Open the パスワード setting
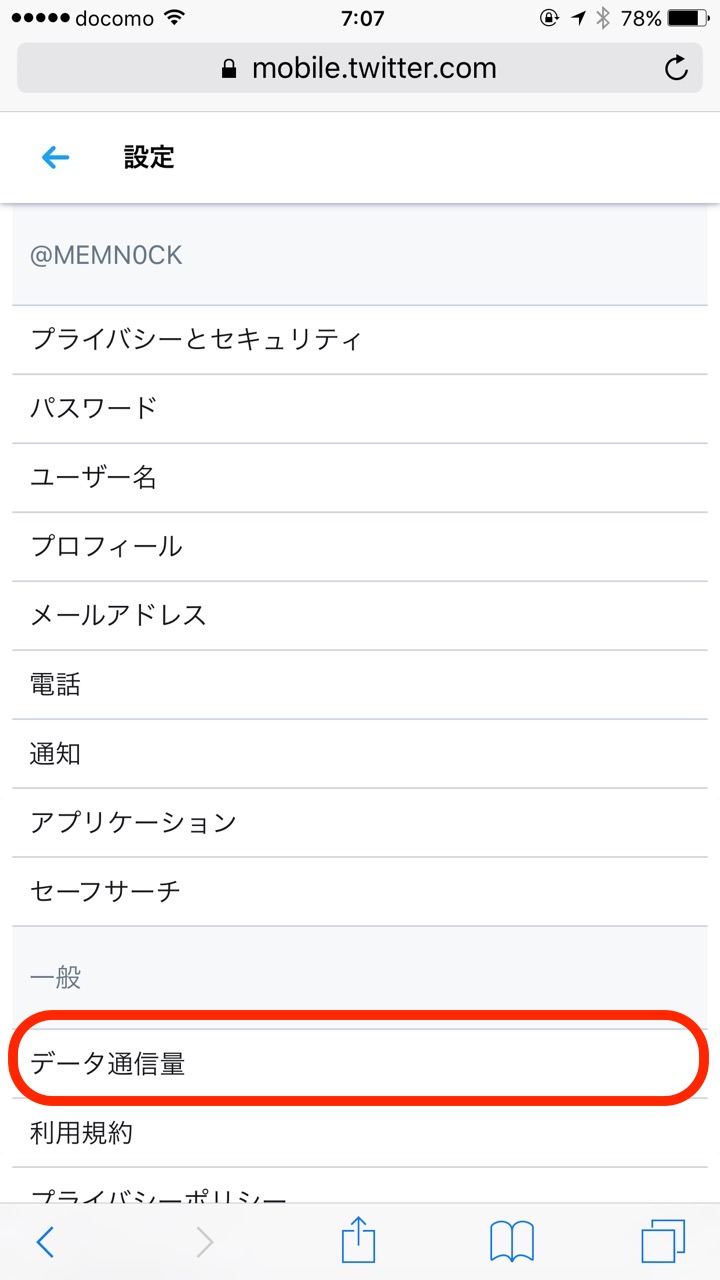Screen dimensions: 720x1280 pyautogui.click(x=94, y=408)
